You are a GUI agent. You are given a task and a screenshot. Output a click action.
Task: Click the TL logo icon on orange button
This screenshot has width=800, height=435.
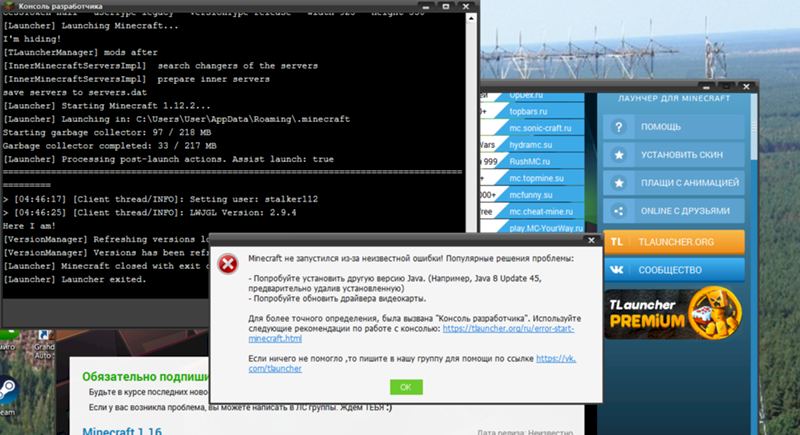[620, 242]
